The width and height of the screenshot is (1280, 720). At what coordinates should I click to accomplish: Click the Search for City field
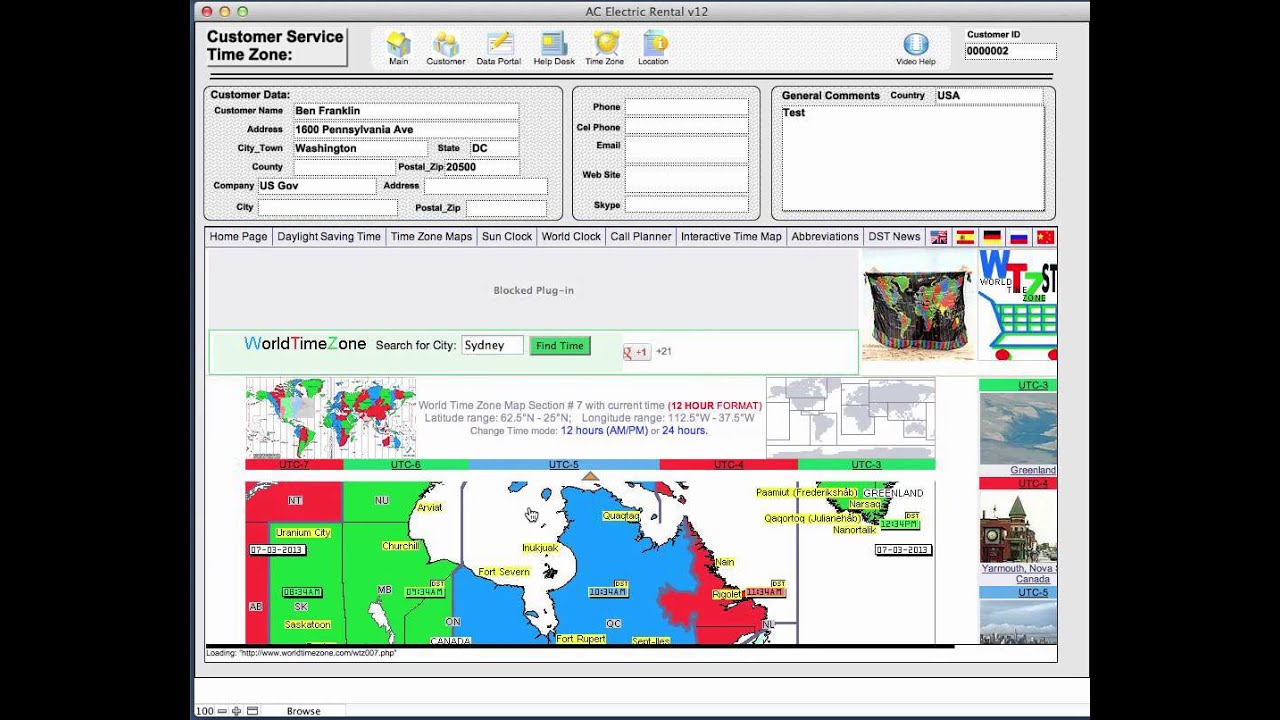492,345
